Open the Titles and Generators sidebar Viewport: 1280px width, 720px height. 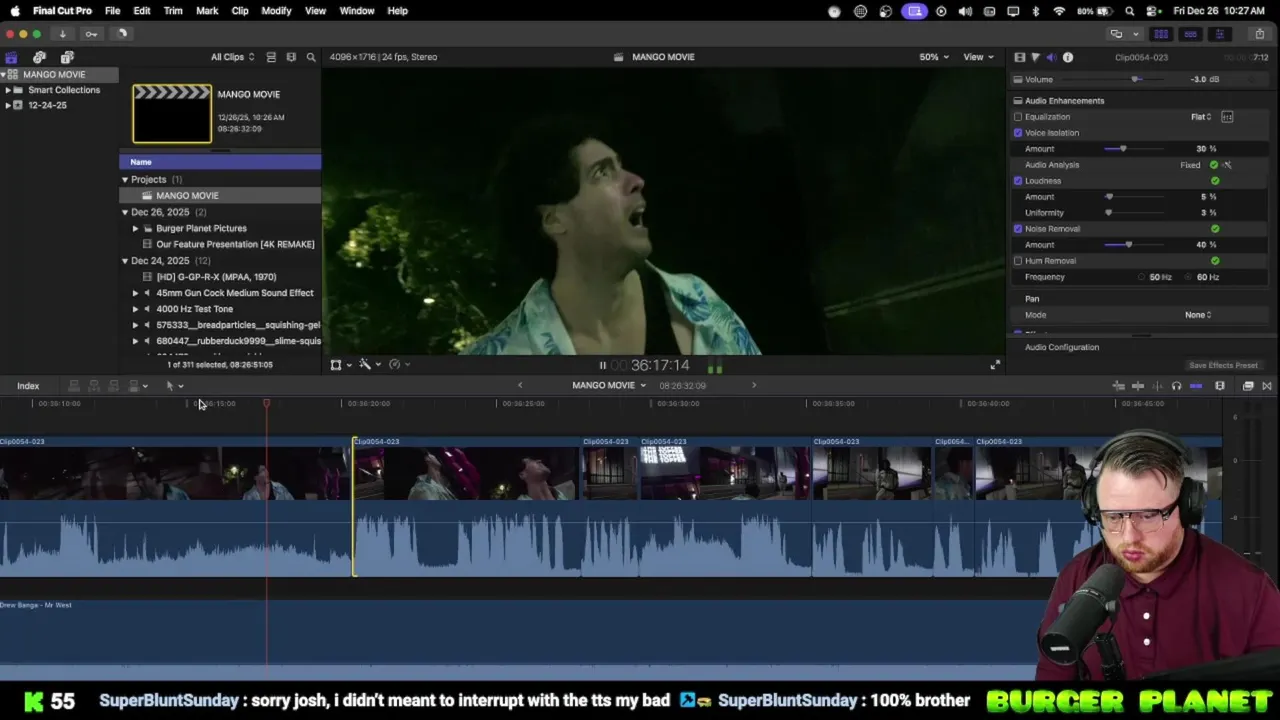(x=67, y=57)
